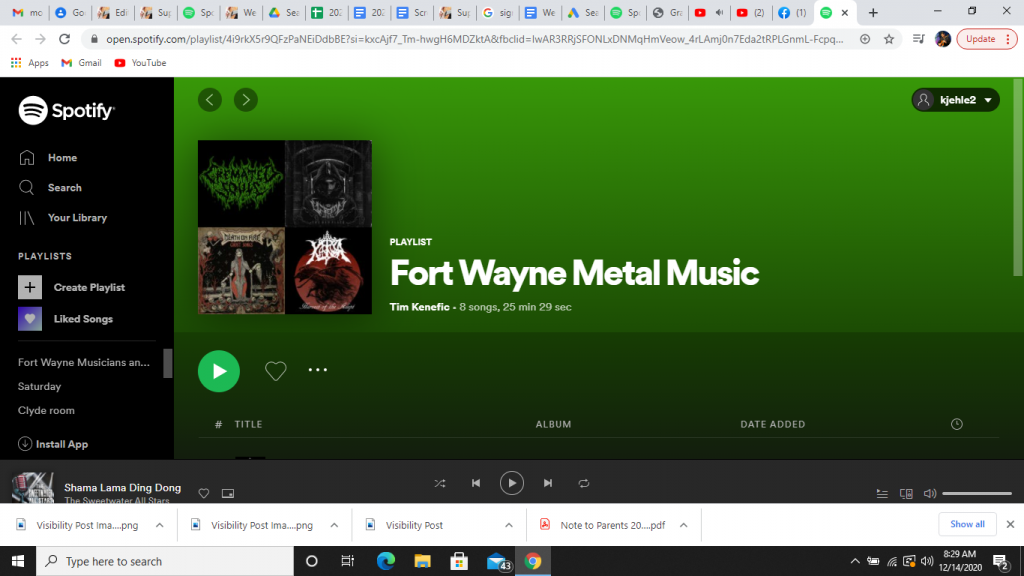Skip to the next track

click(548, 483)
